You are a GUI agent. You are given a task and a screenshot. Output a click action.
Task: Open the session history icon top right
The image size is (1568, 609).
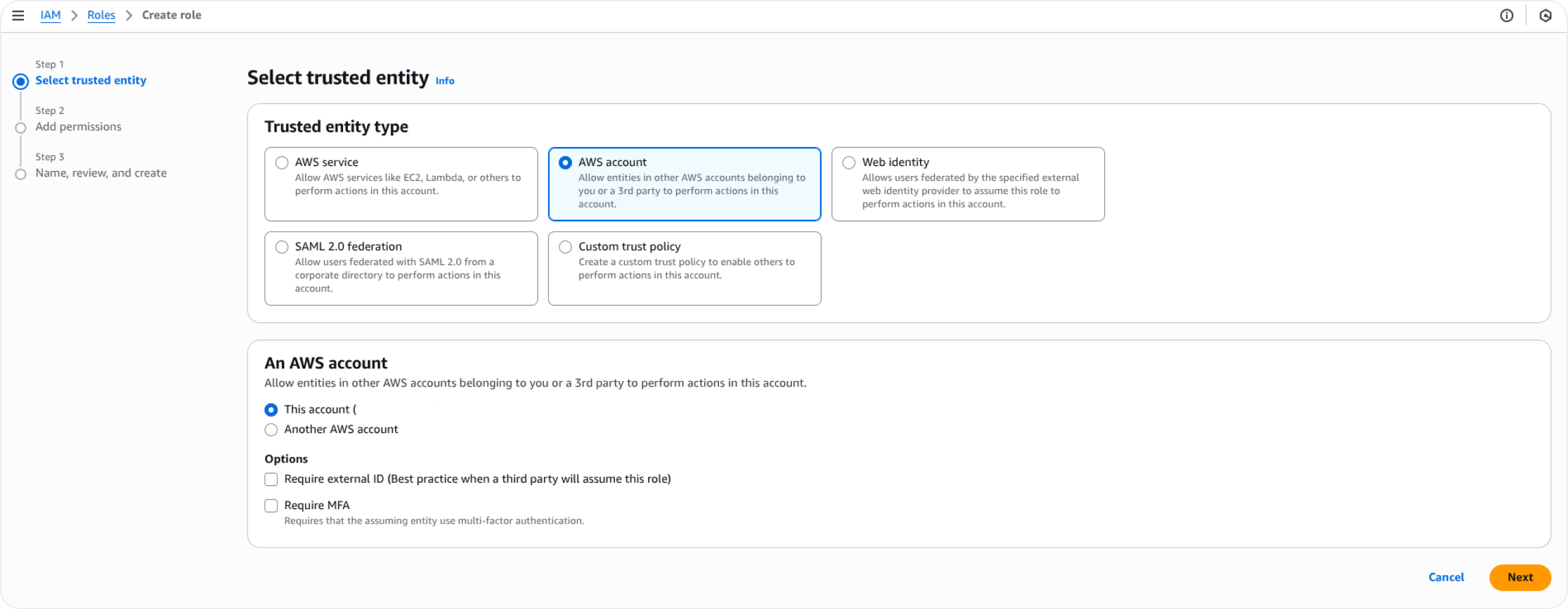1546,15
